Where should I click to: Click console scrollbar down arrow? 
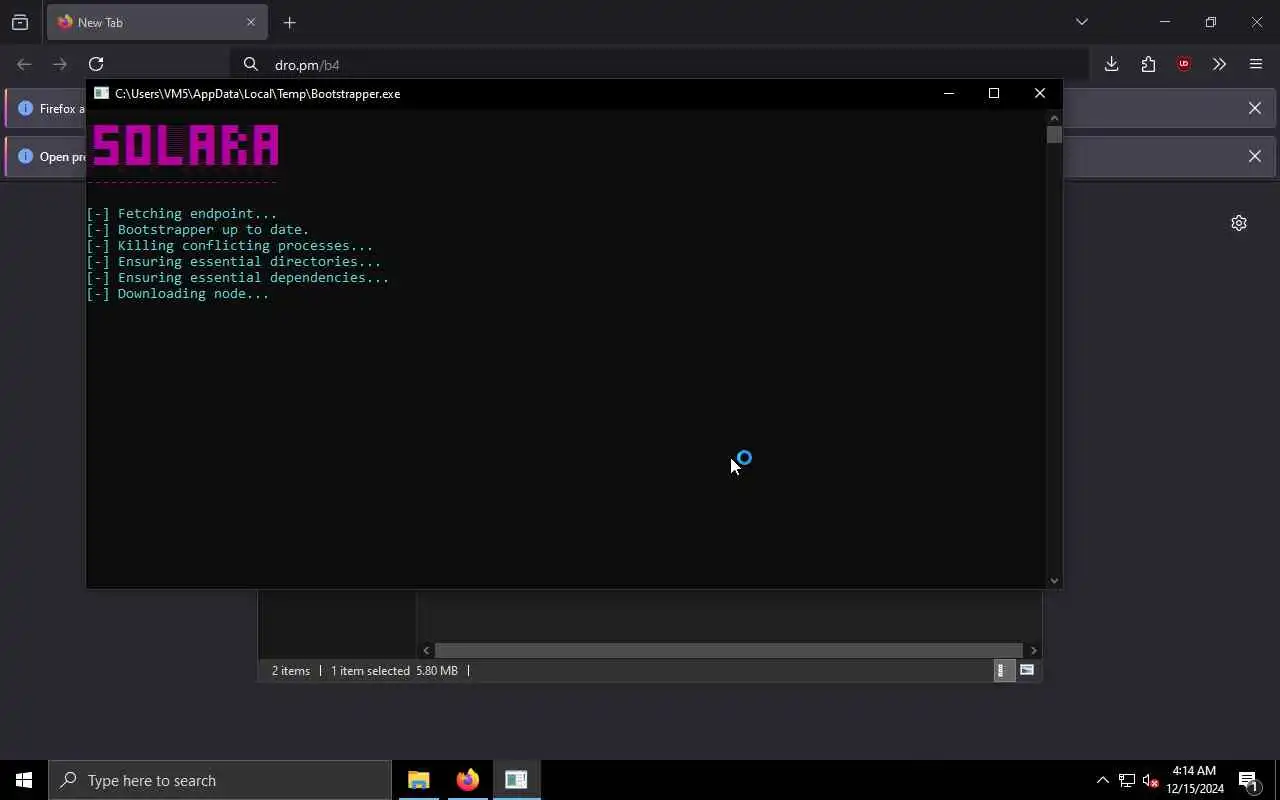click(1054, 580)
